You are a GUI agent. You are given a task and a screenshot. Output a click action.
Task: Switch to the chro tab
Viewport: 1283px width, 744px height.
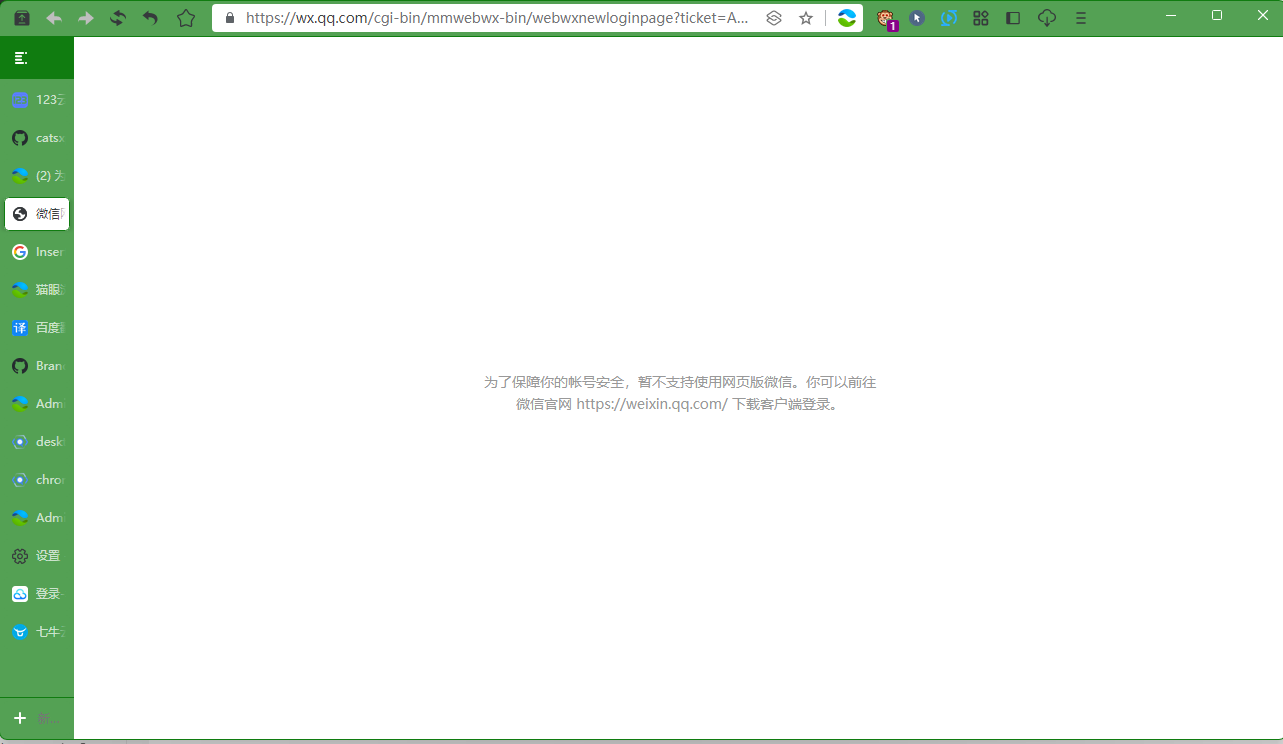[x=37, y=480]
